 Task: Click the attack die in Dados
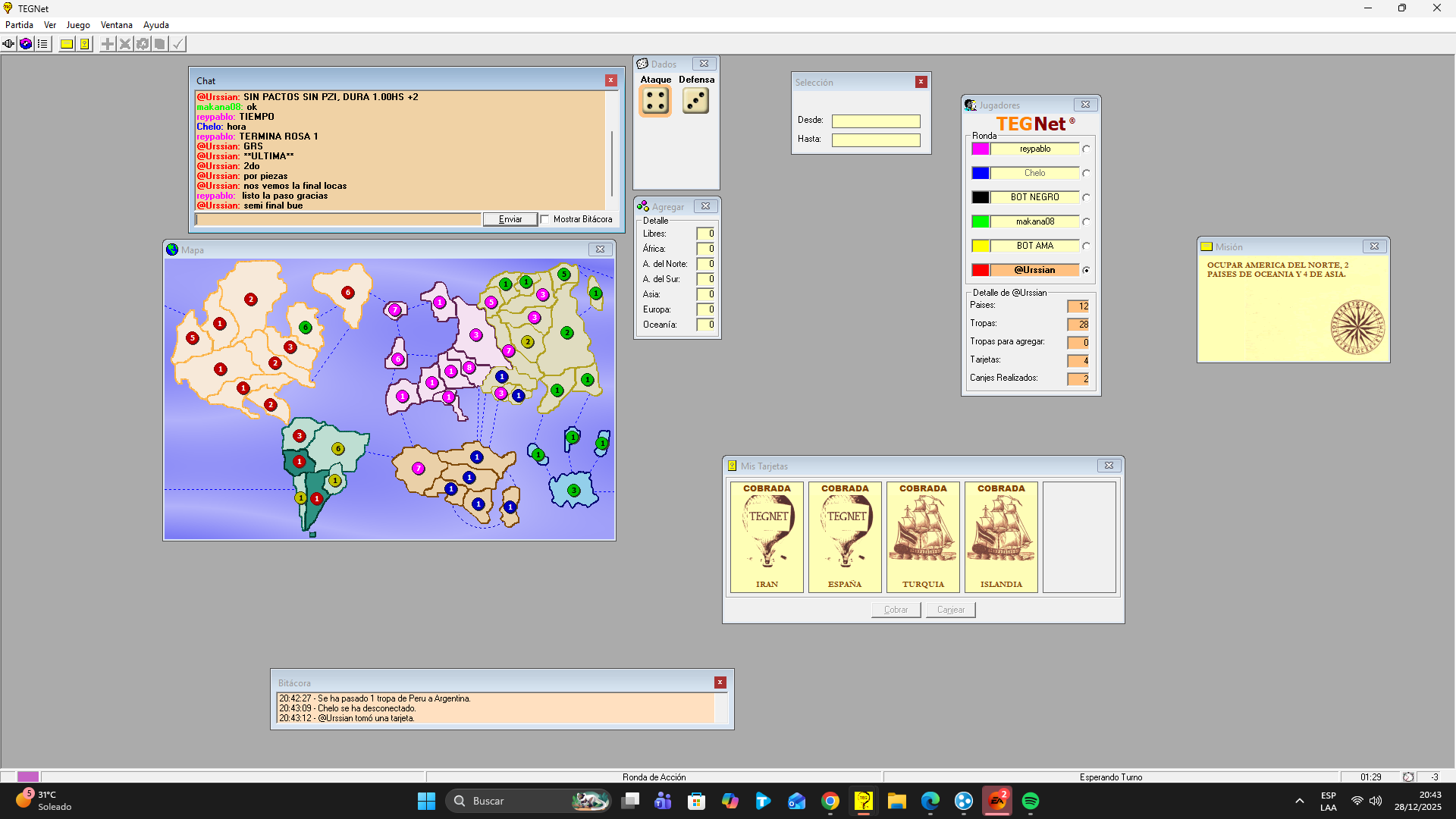click(x=655, y=101)
